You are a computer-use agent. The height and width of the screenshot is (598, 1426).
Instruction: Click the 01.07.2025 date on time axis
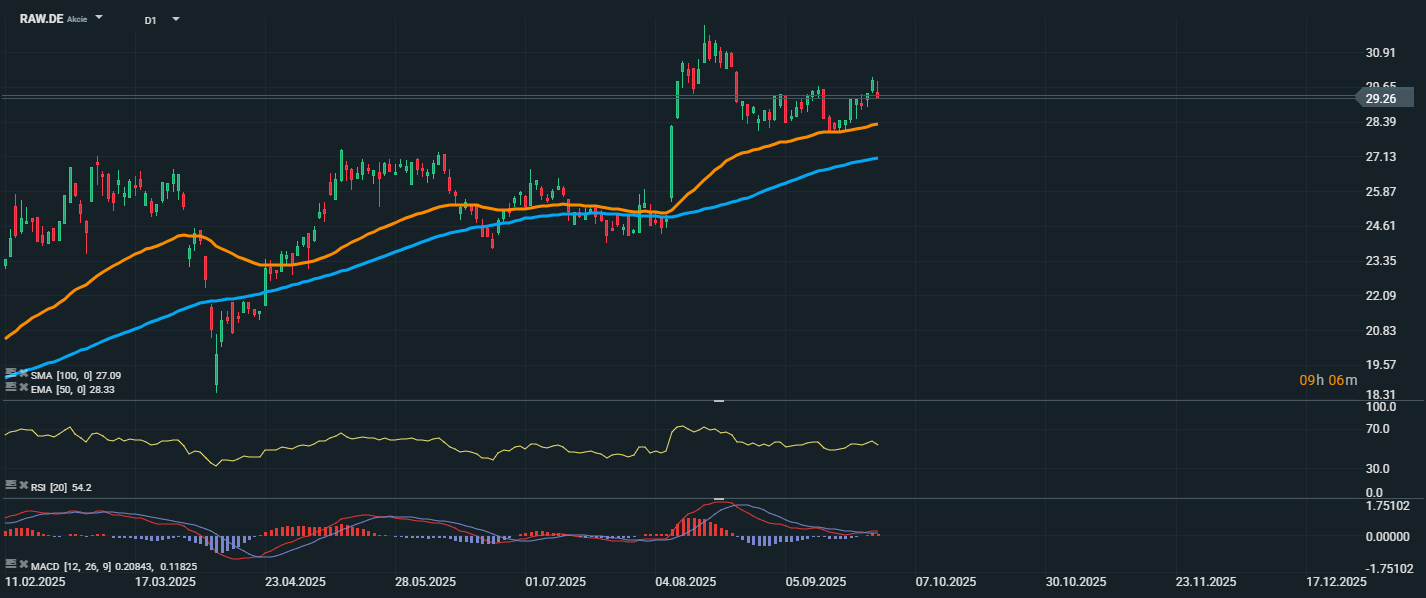click(555, 582)
